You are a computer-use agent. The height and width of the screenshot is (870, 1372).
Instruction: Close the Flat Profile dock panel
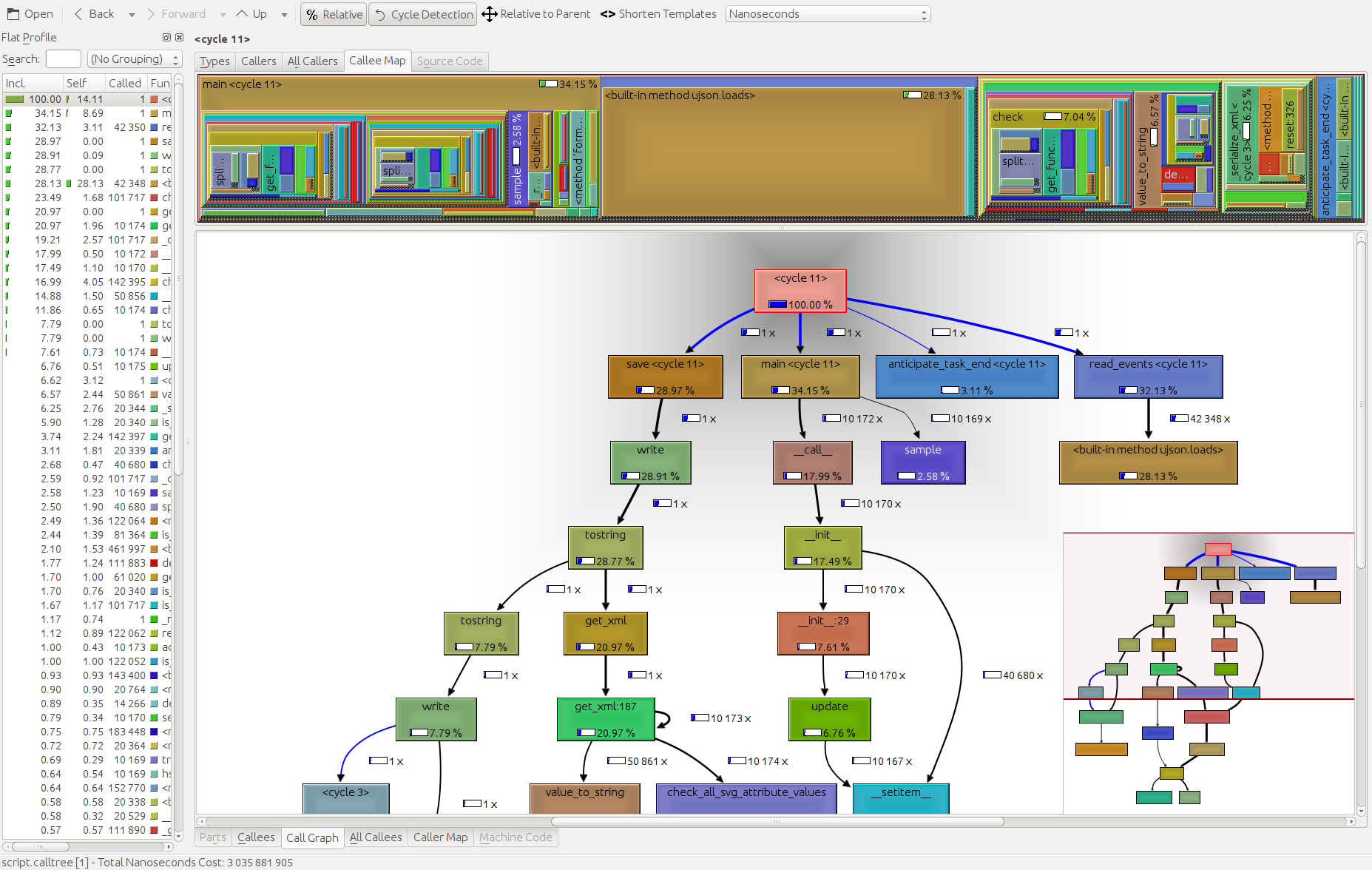(179, 38)
